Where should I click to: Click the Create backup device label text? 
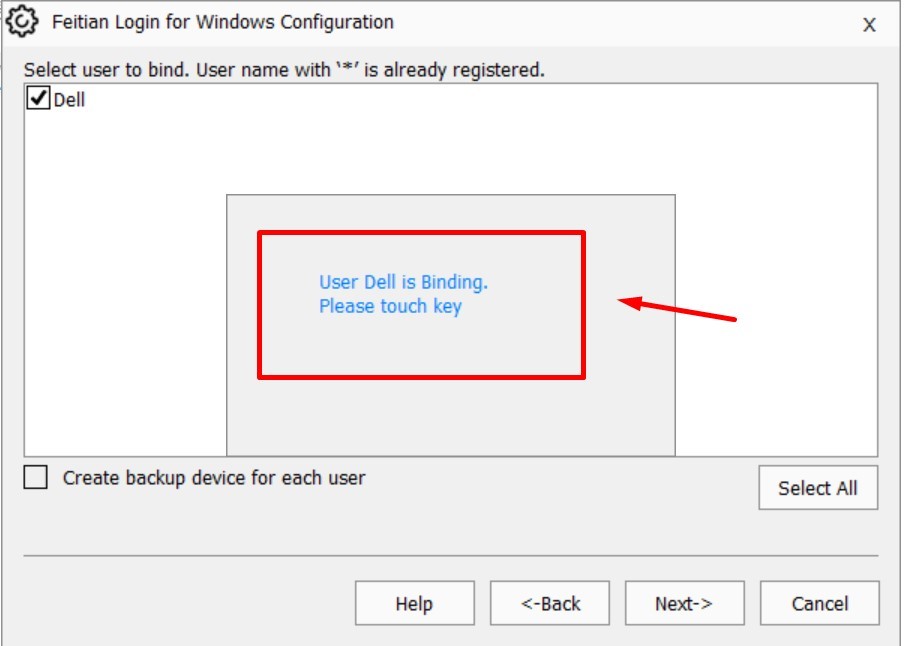coord(214,478)
